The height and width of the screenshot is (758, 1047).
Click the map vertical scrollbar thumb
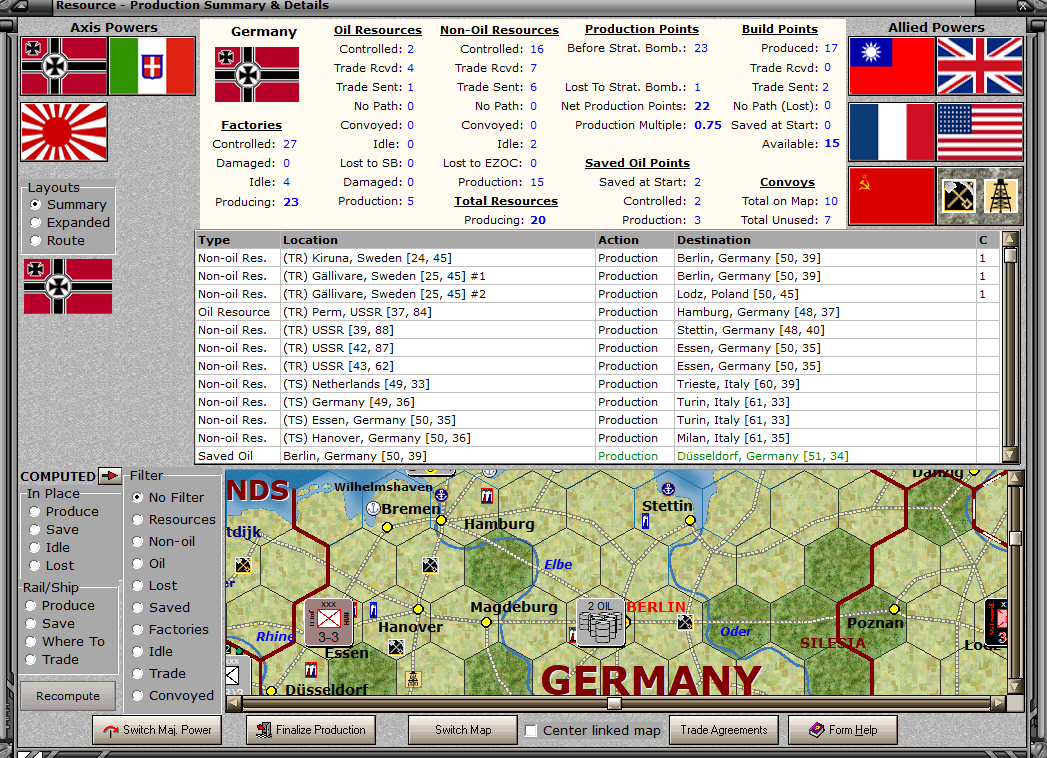pyautogui.click(x=1015, y=538)
